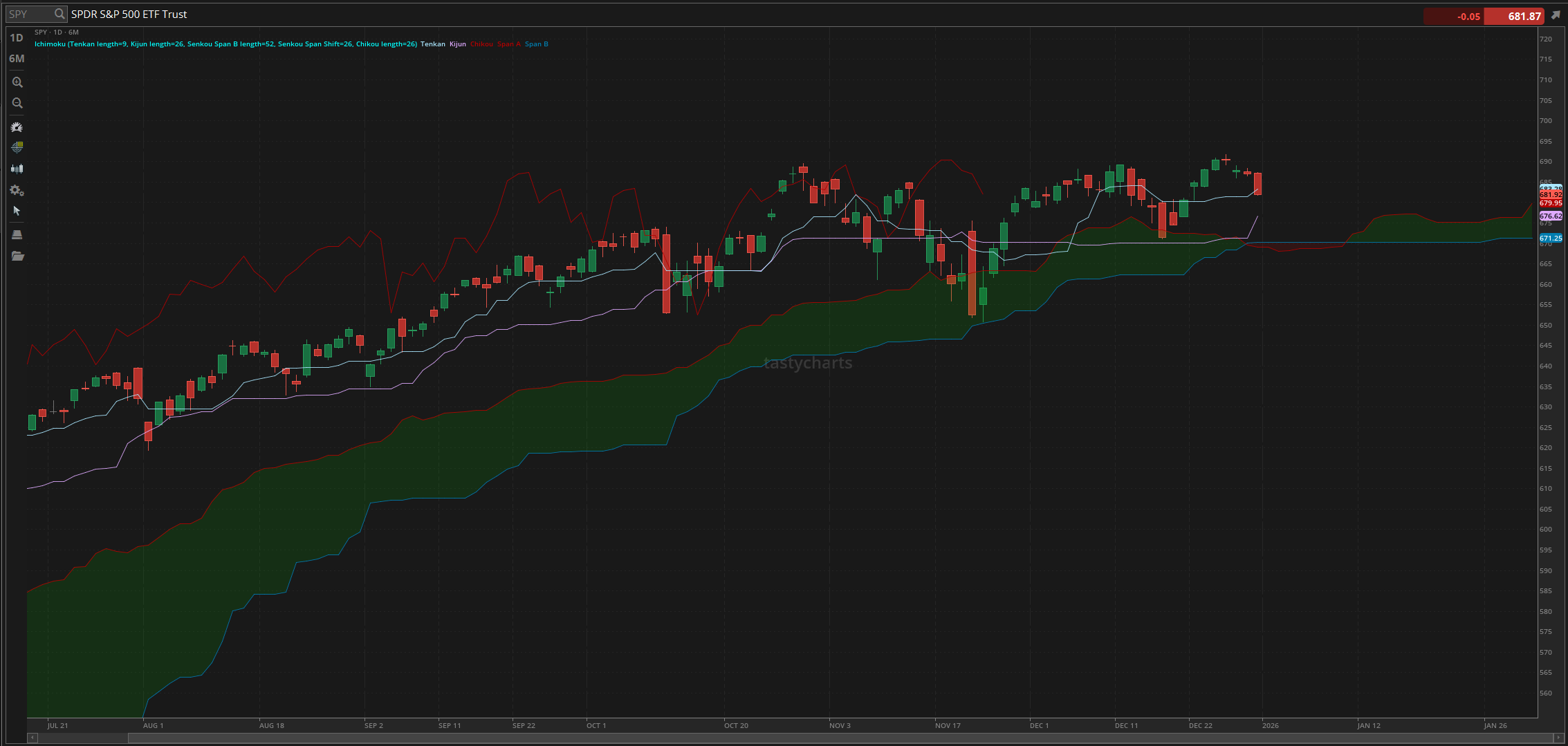Click the scrollbar left arrow button
Screen dimensions: 1568x746
(31, 738)
